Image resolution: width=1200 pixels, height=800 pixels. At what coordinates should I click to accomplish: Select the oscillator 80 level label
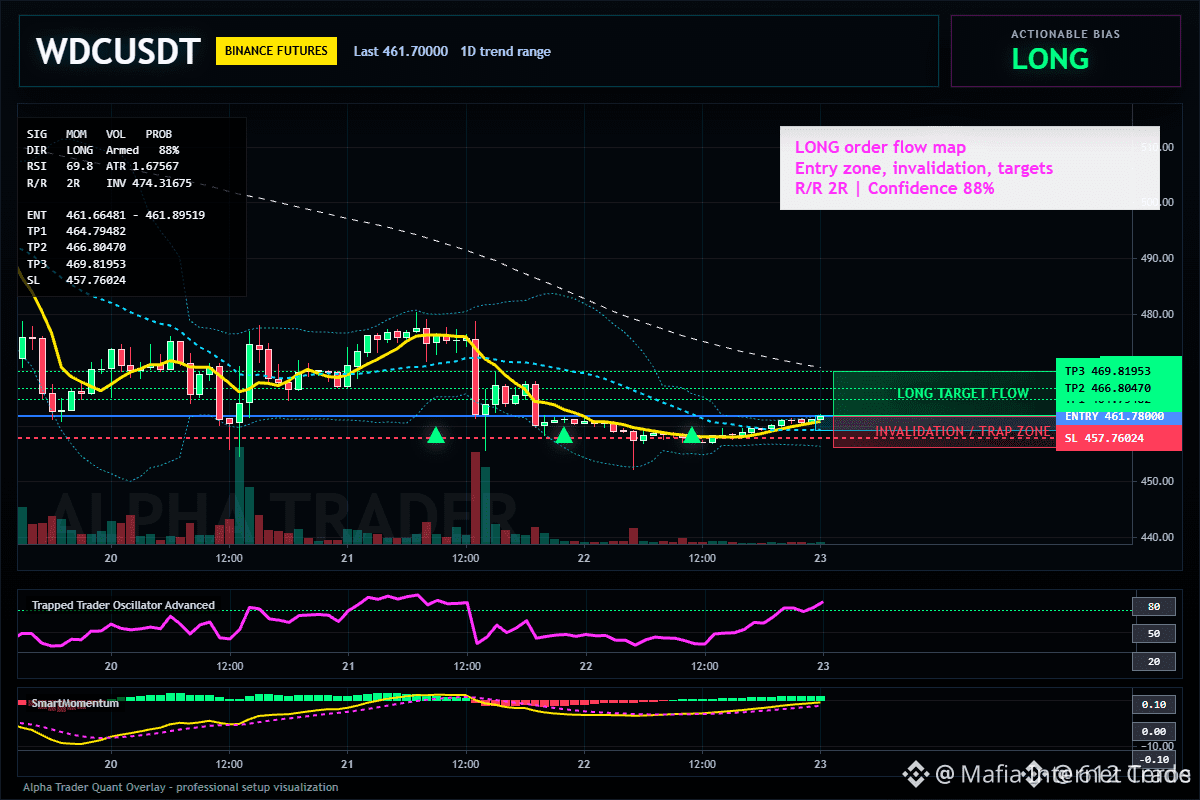coord(1153,606)
